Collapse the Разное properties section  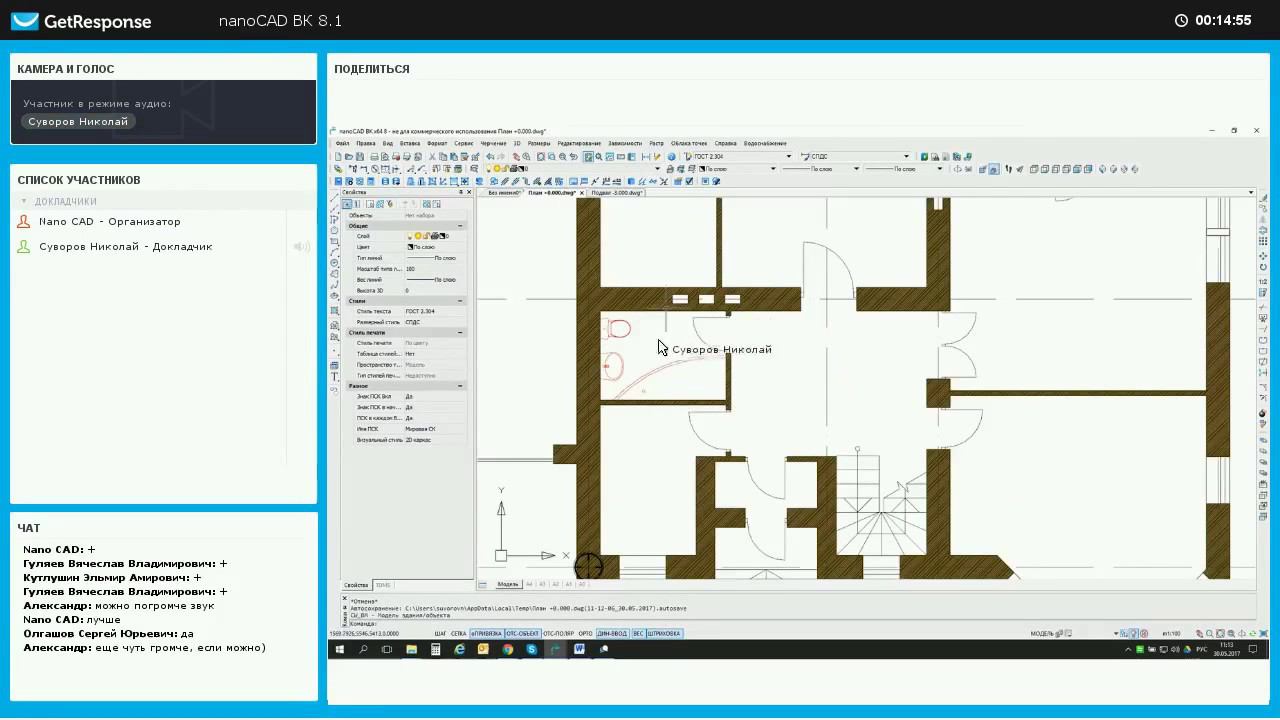(x=460, y=385)
